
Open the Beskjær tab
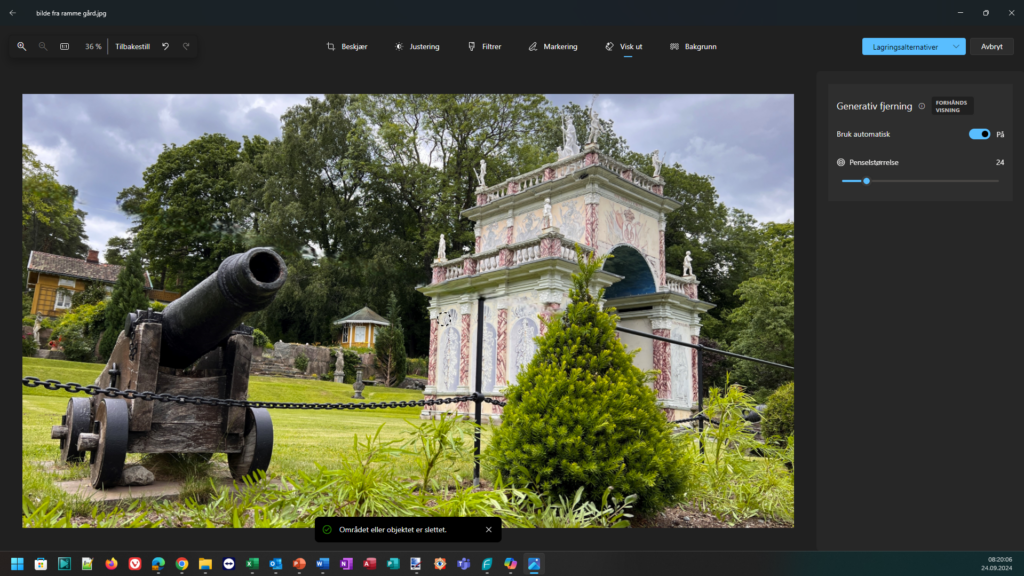click(347, 46)
